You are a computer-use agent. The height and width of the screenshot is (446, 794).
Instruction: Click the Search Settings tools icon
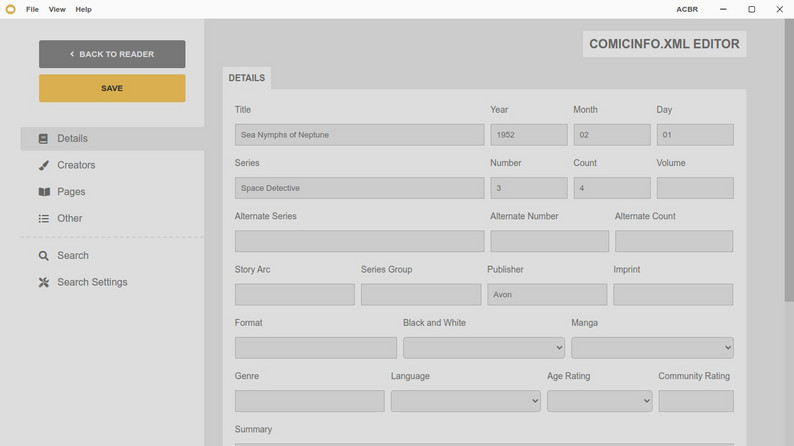(44, 282)
